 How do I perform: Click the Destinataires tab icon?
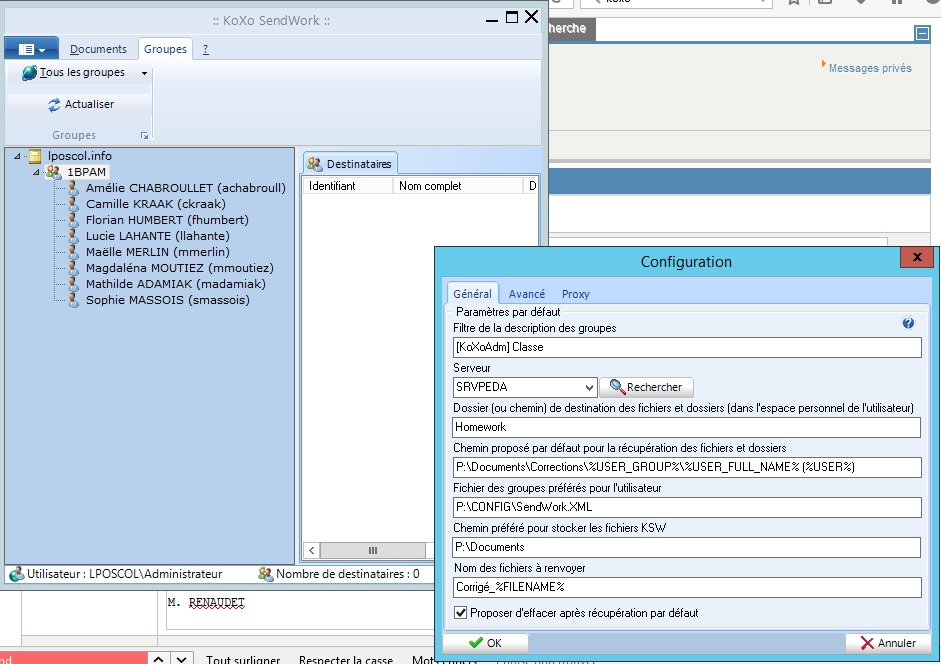tap(314, 164)
